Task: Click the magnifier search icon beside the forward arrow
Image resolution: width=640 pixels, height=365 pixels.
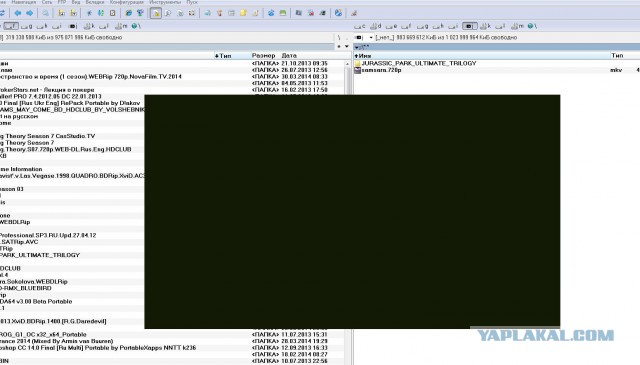Action: coord(45,13)
